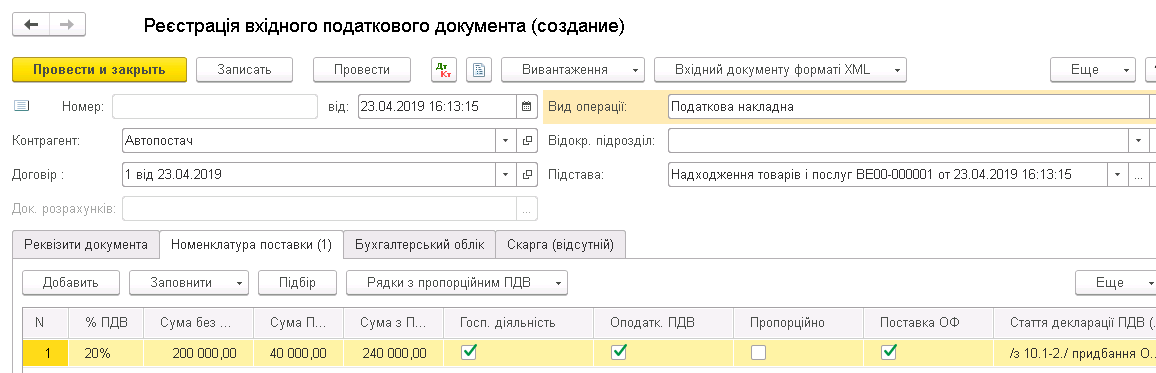Viewport: 1156px width, 373px height.
Task: Open the Контрагент record via its open-form icon
Action: click(x=526, y=140)
